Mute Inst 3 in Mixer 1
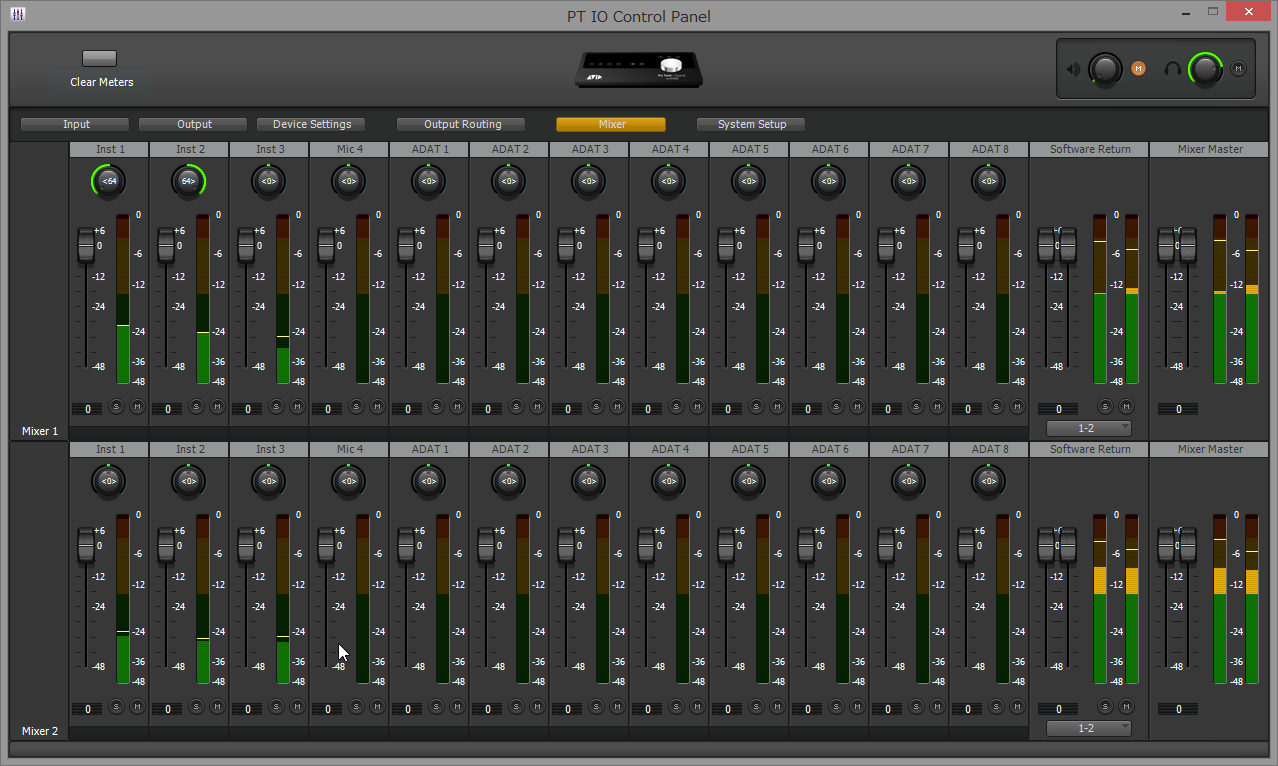This screenshot has height=766, width=1278. (297, 406)
